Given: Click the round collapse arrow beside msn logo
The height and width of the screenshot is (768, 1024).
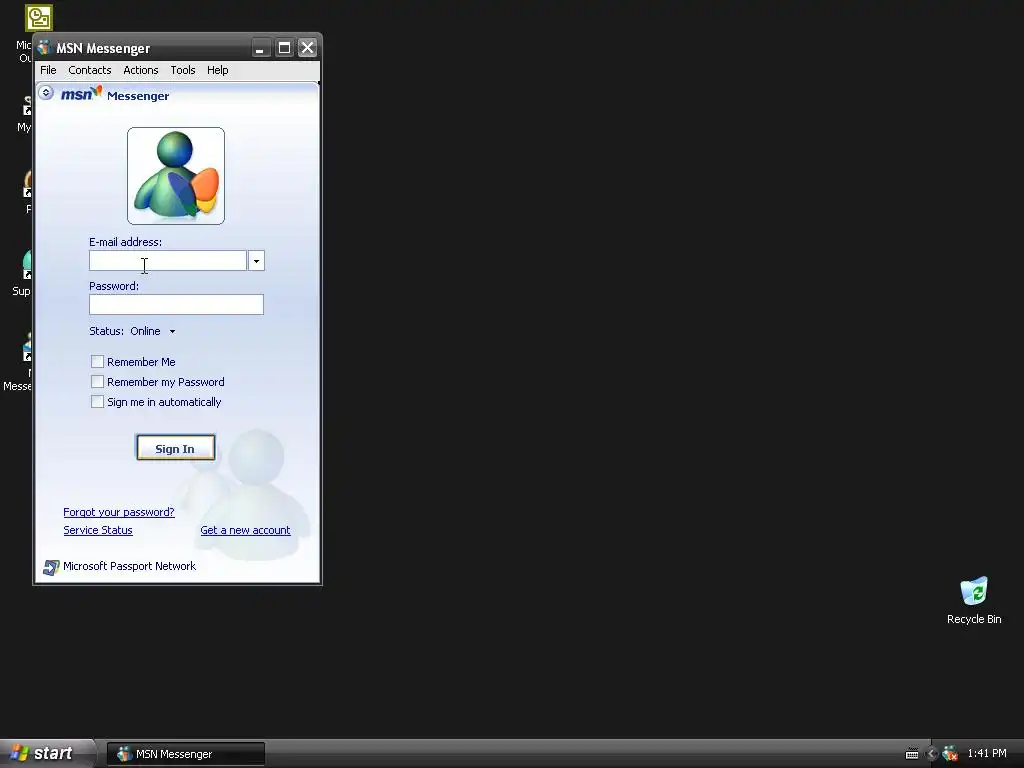Looking at the screenshot, I should (46, 92).
